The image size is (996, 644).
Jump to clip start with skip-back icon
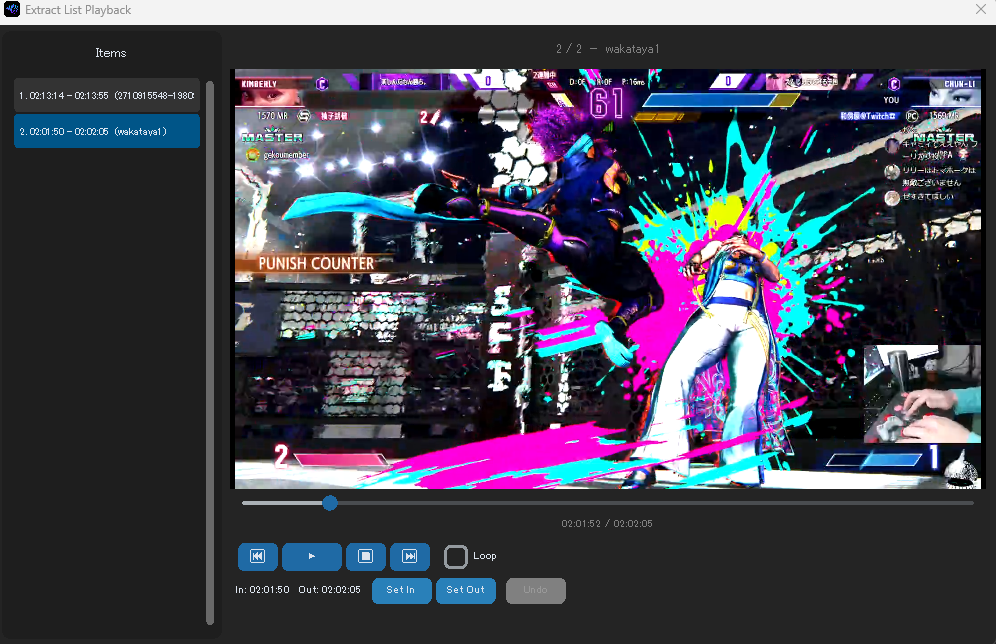coord(257,557)
